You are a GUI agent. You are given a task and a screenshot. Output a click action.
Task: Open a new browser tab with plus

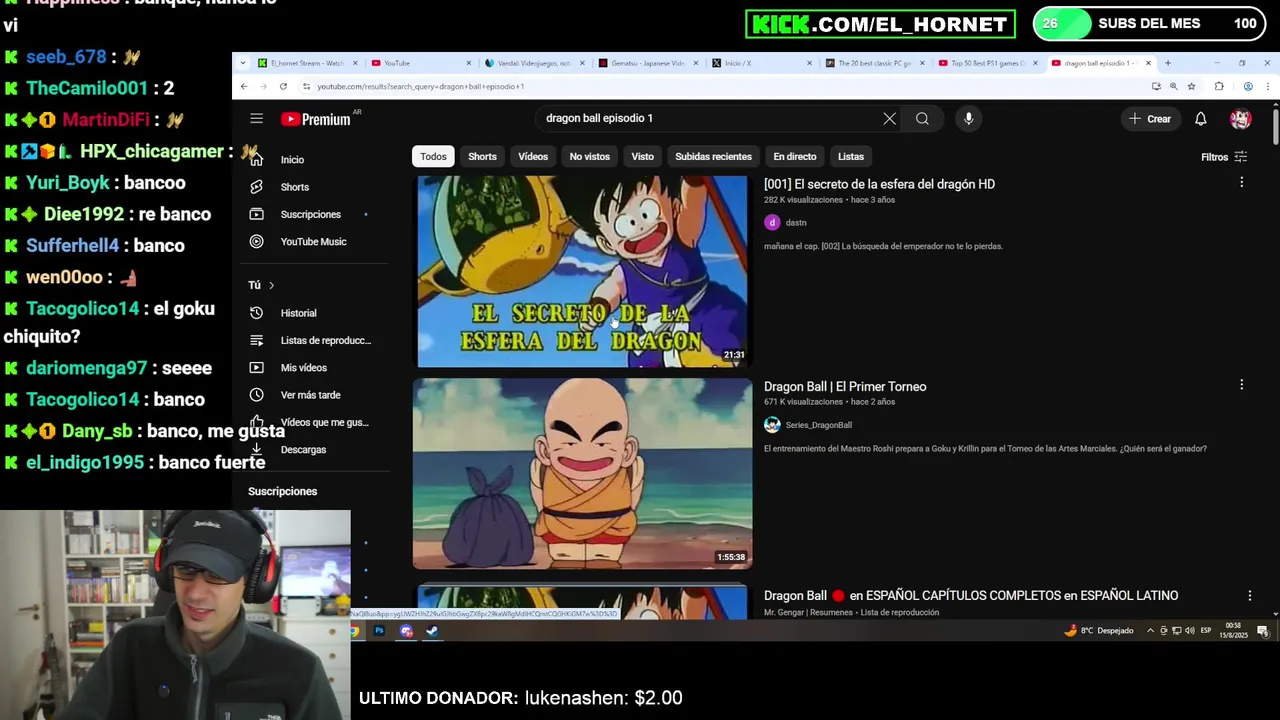click(x=1167, y=63)
